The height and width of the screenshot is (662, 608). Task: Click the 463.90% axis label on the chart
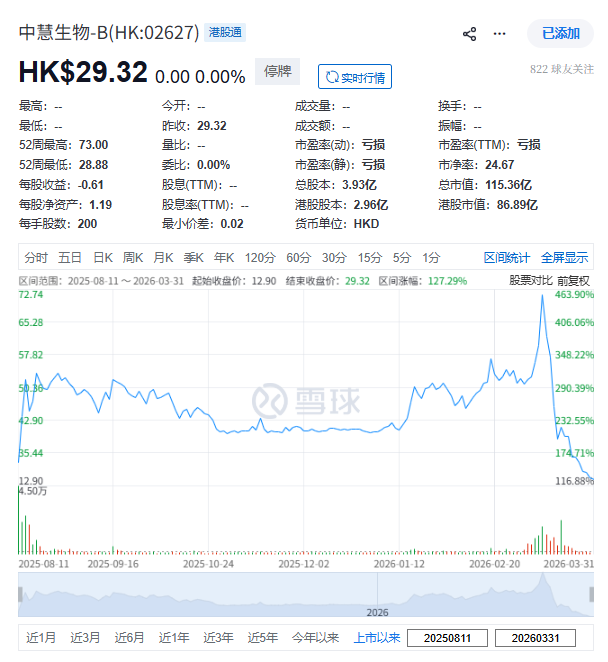click(x=574, y=294)
